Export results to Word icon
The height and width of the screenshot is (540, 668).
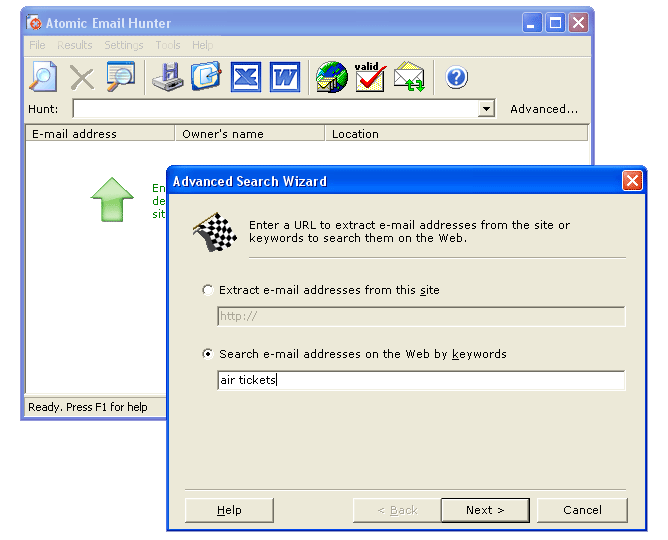285,77
